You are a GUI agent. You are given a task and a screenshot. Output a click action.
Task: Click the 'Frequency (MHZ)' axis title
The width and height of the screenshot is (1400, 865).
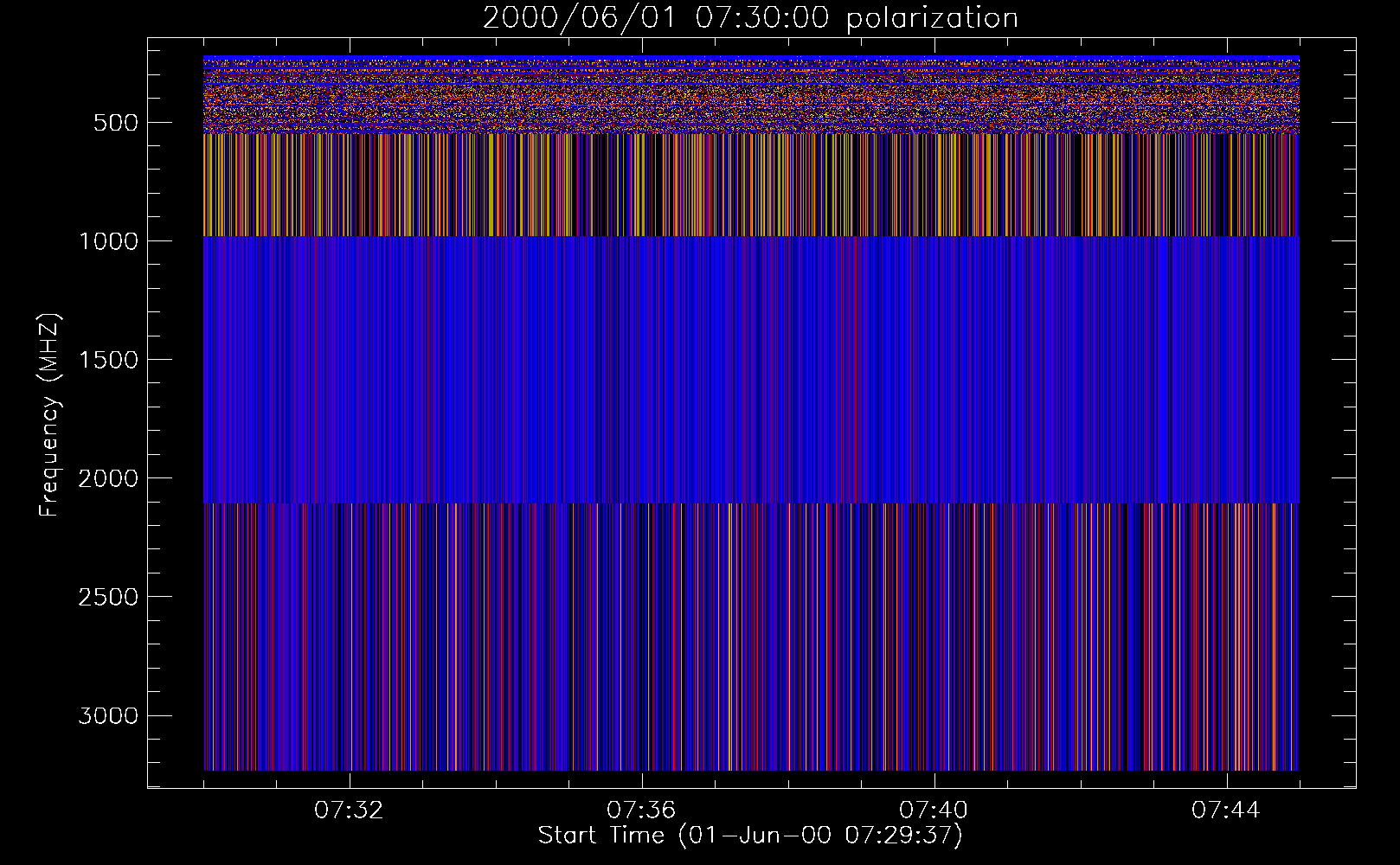pos(49,414)
